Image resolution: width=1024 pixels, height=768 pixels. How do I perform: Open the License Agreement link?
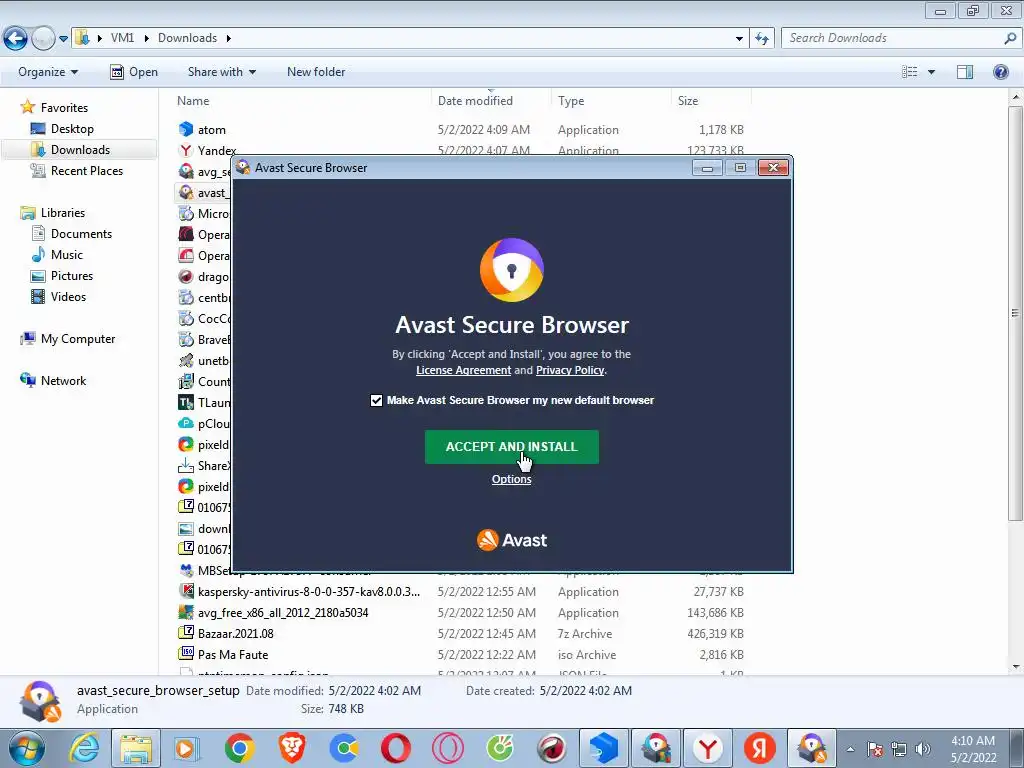(464, 370)
